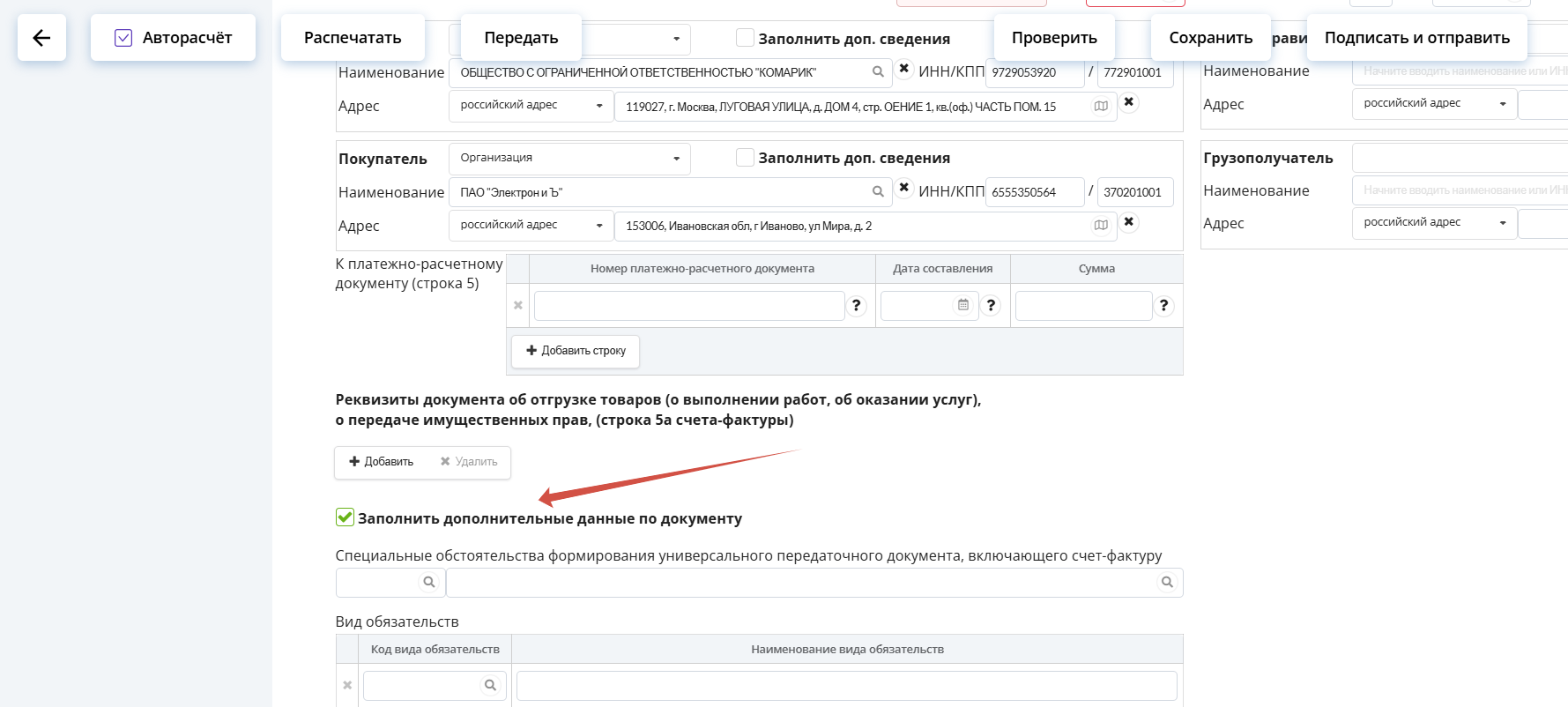
Task: Click search icon in obligation type code
Action: click(x=490, y=686)
